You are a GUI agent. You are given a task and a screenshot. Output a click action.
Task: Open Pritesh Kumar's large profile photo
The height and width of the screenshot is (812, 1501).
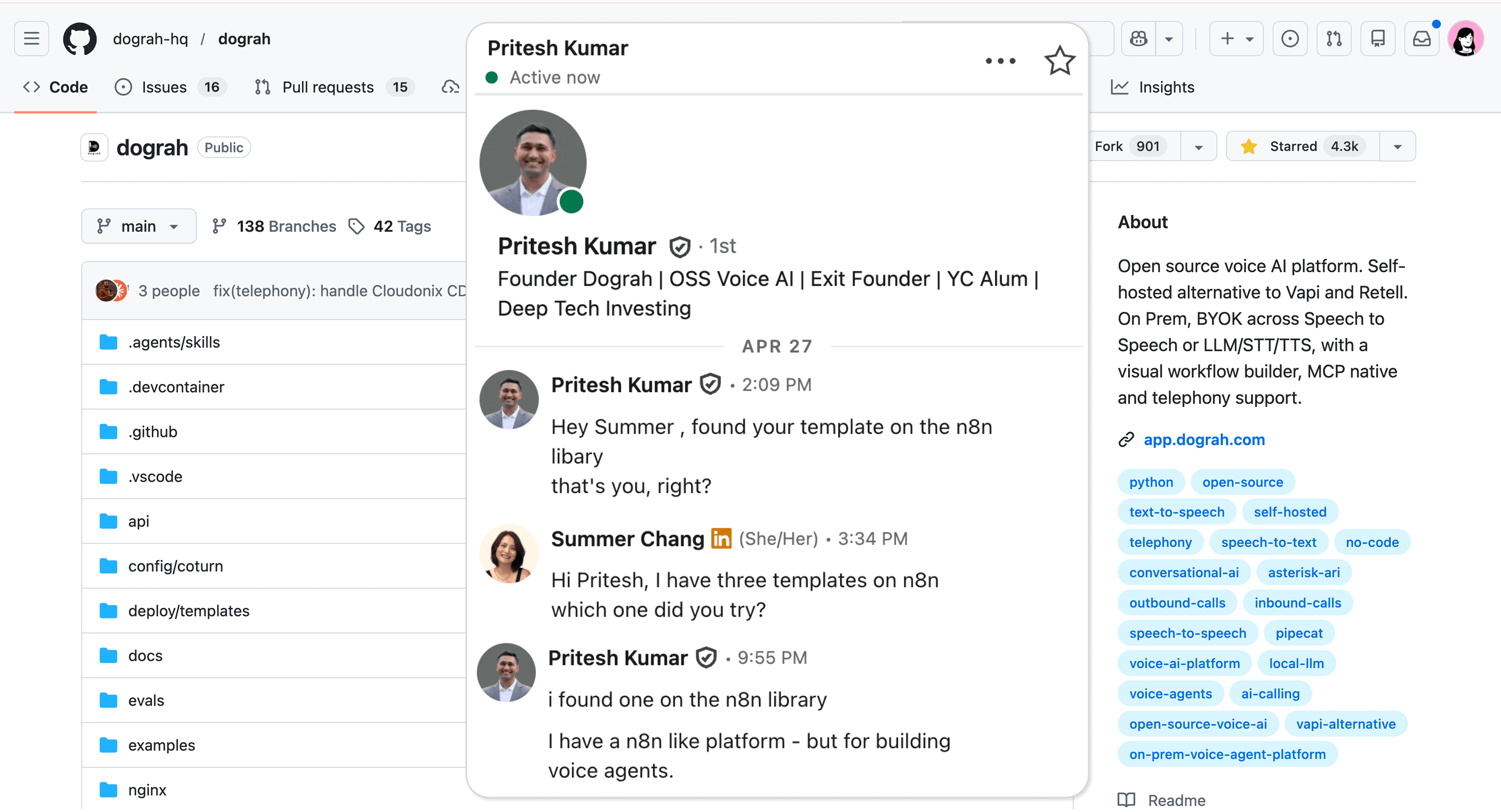pyautogui.click(x=532, y=163)
